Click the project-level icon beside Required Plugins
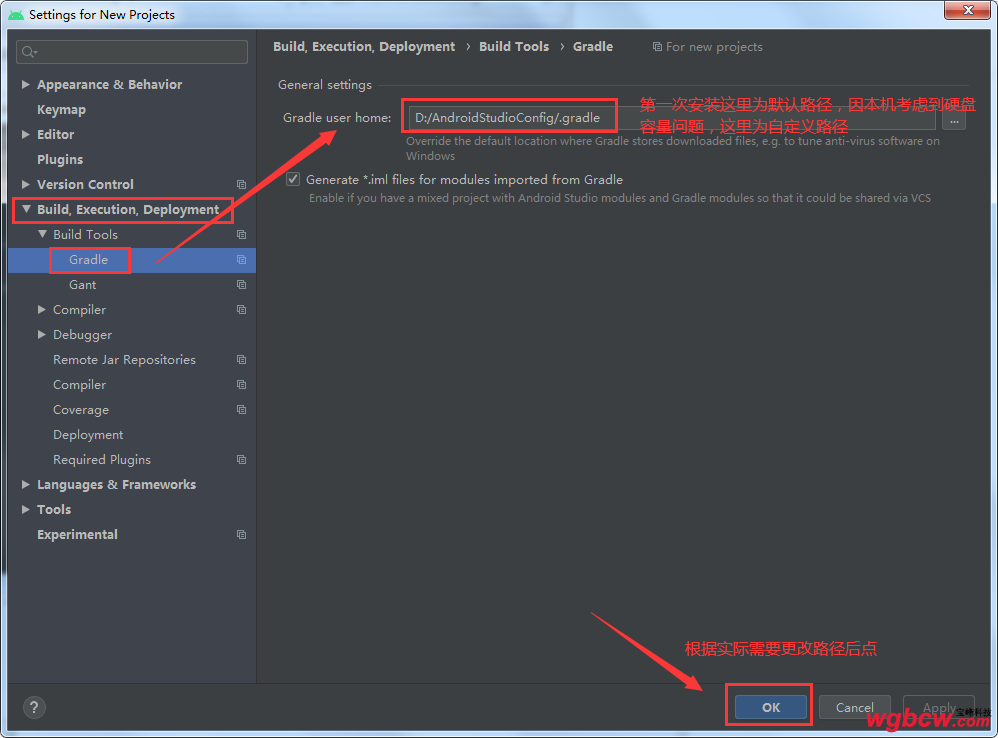The image size is (998, 738). point(241,459)
